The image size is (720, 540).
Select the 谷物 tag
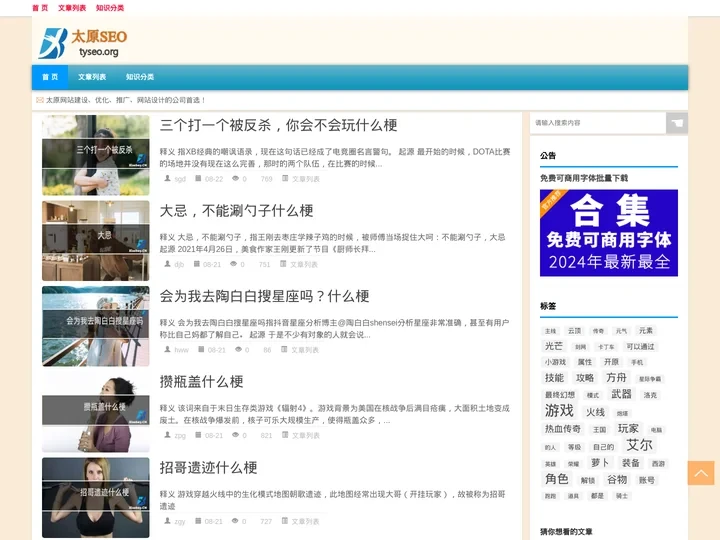click(x=617, y=480)
